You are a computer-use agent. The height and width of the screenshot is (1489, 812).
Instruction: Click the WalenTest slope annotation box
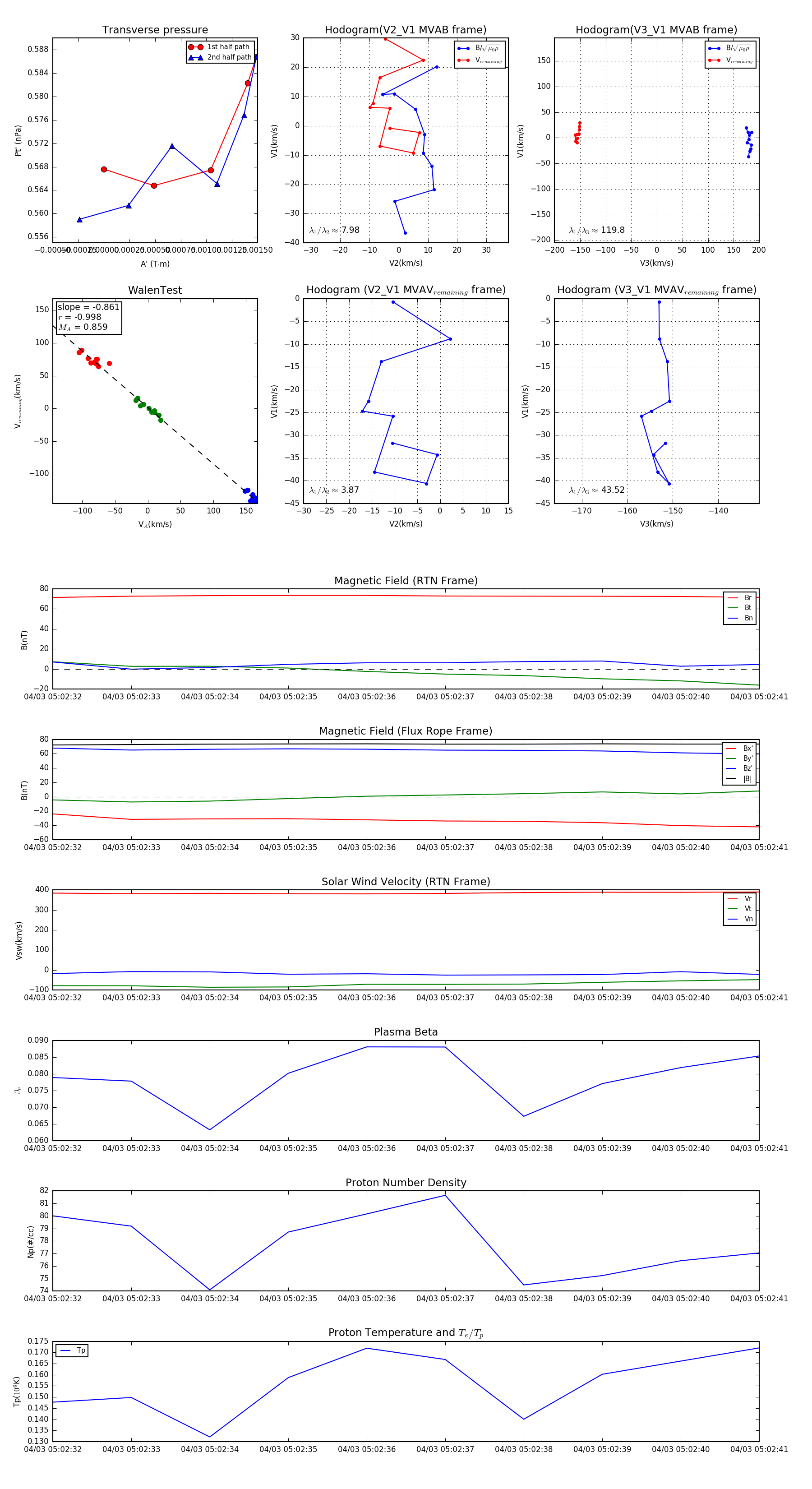[x=88, y=317]
